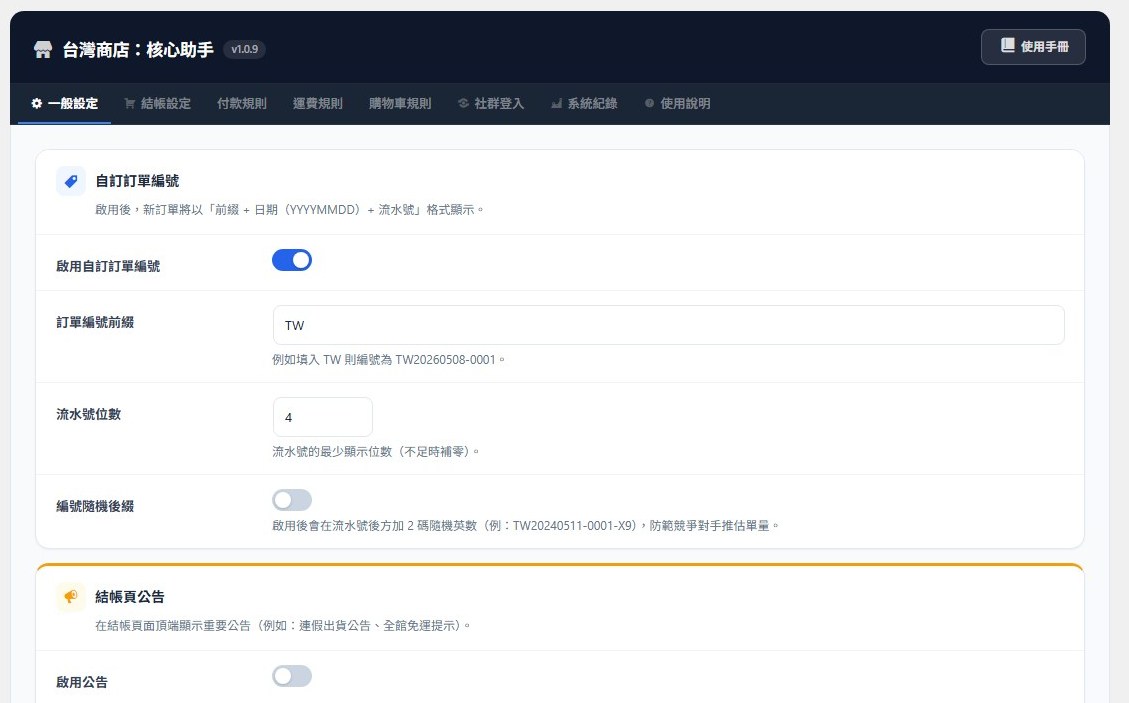Disable the 啟用自訂訂單編號 toggle
The height and width of the screenshot is (703, 1129).
click(292, 260)
